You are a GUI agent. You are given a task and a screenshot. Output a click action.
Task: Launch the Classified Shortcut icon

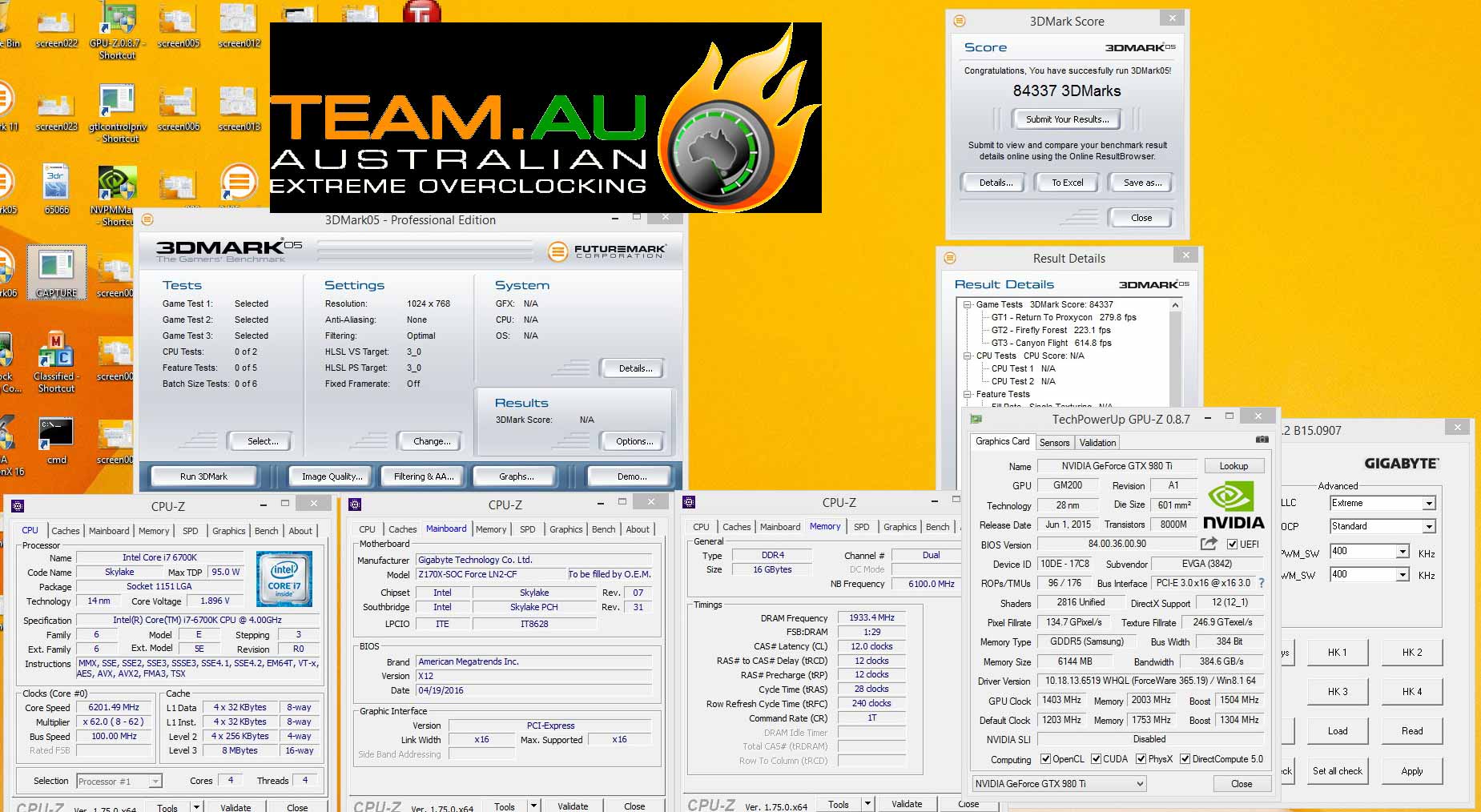(x=56, y=362)
